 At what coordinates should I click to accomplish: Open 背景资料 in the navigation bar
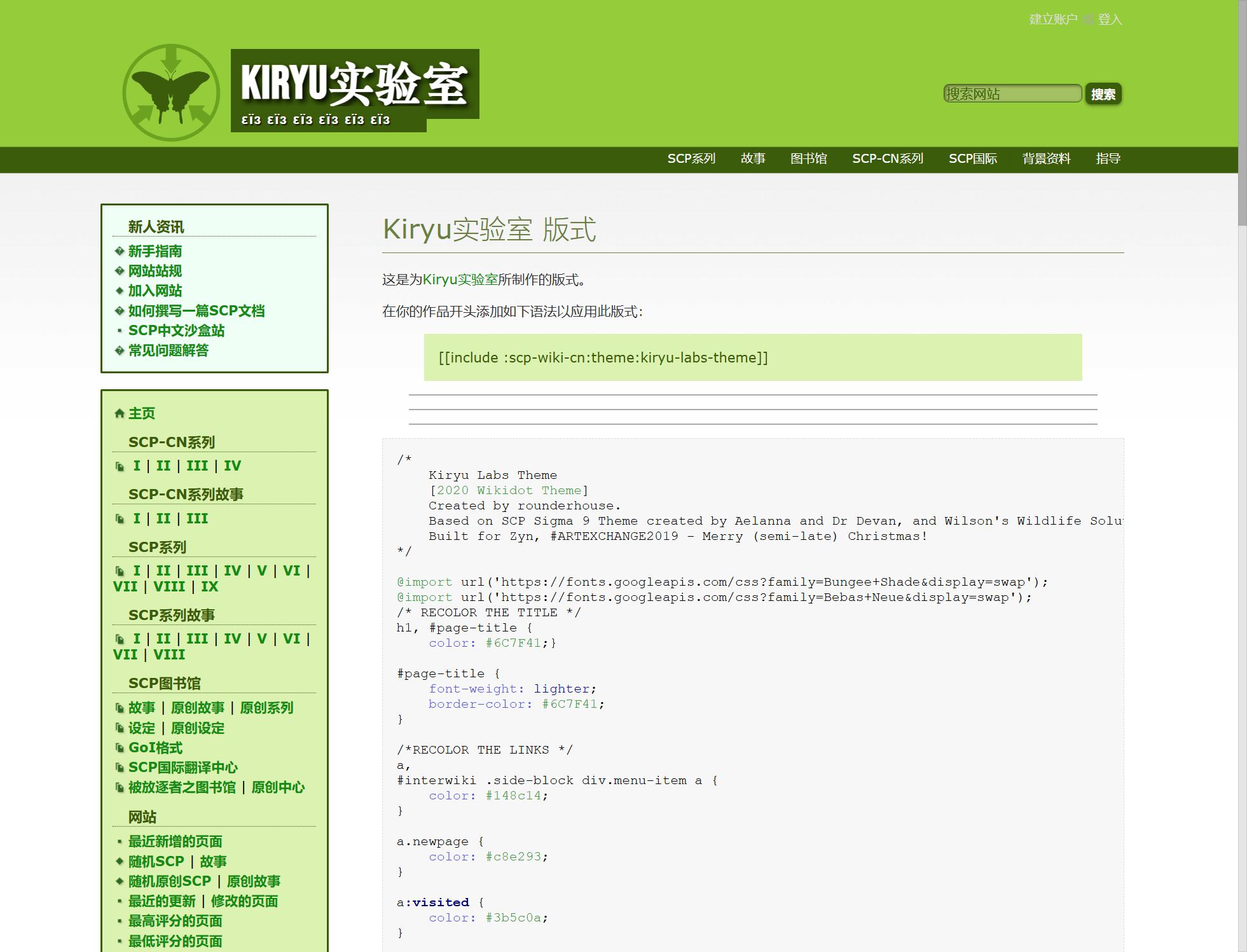click(1047, 158)
